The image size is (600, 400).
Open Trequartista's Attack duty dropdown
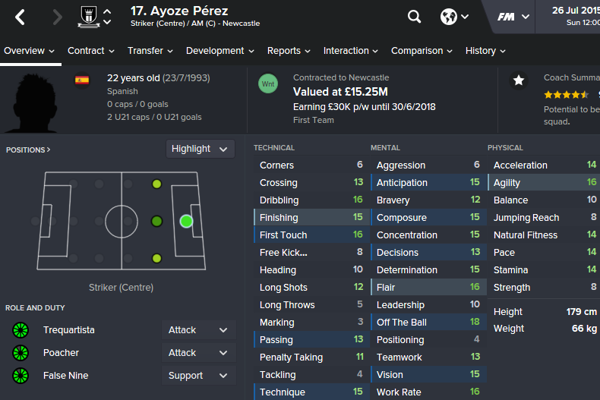[x=198, y=330]
